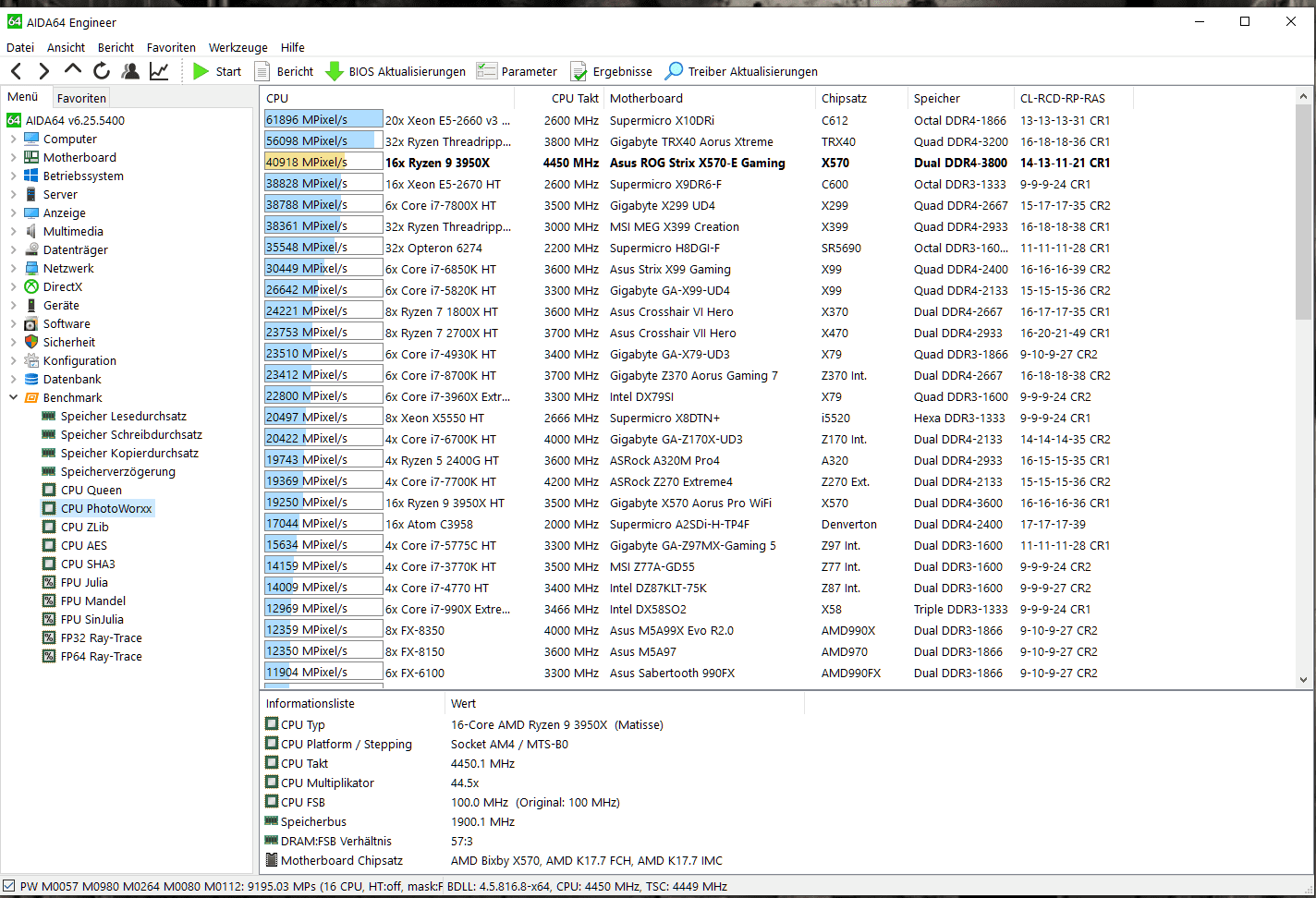This screenshot has height=898, width=1316.
Task: Expand the Datenträger tree node
Action: [x=14, y=249]
